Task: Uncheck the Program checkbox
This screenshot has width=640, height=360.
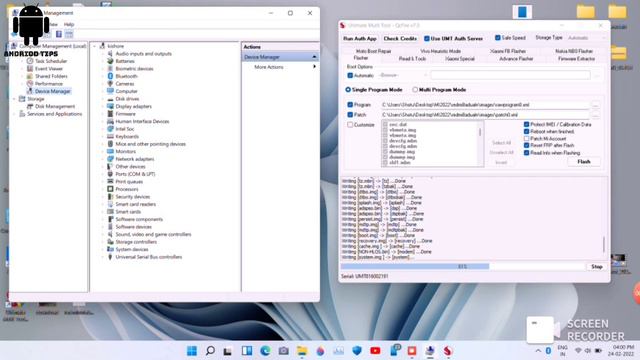Action: pos(350,105)
